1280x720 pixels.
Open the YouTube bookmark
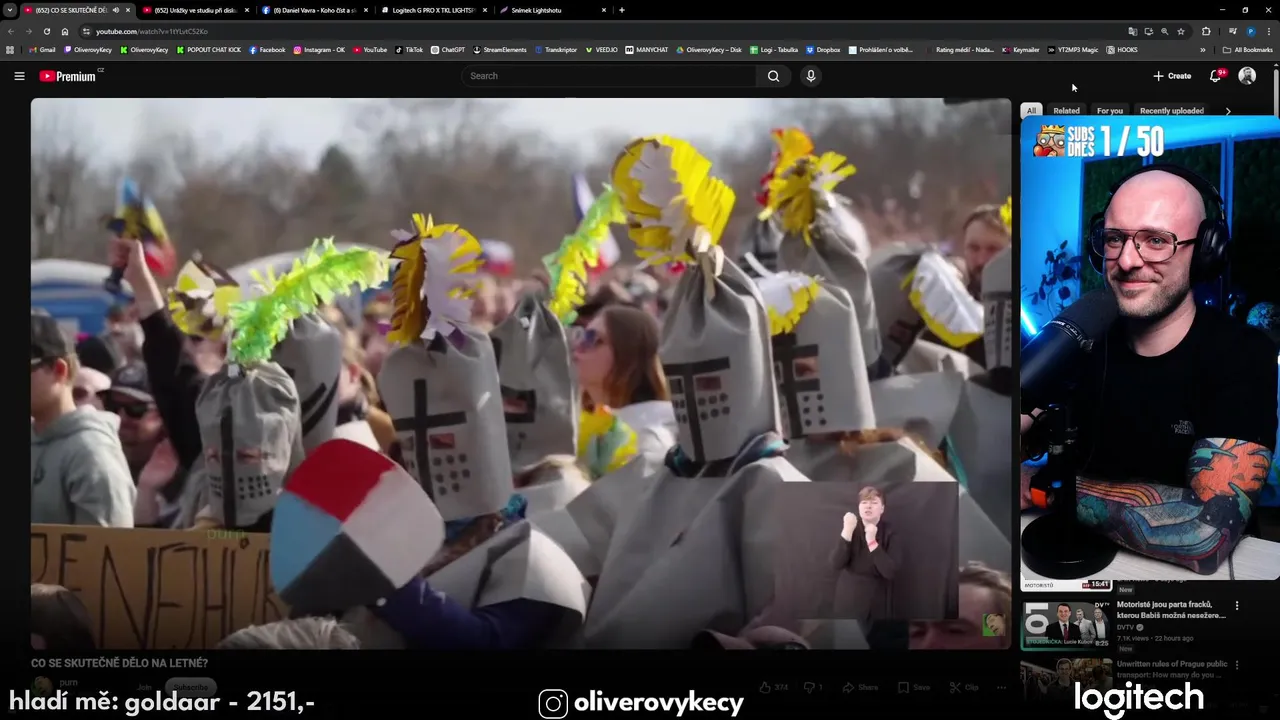[x=369, y=49]
